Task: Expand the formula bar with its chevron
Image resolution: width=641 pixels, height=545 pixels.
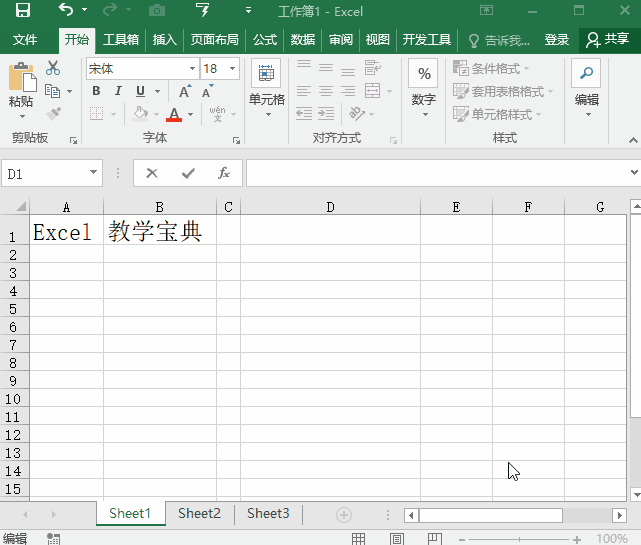Action: [634, 172]
